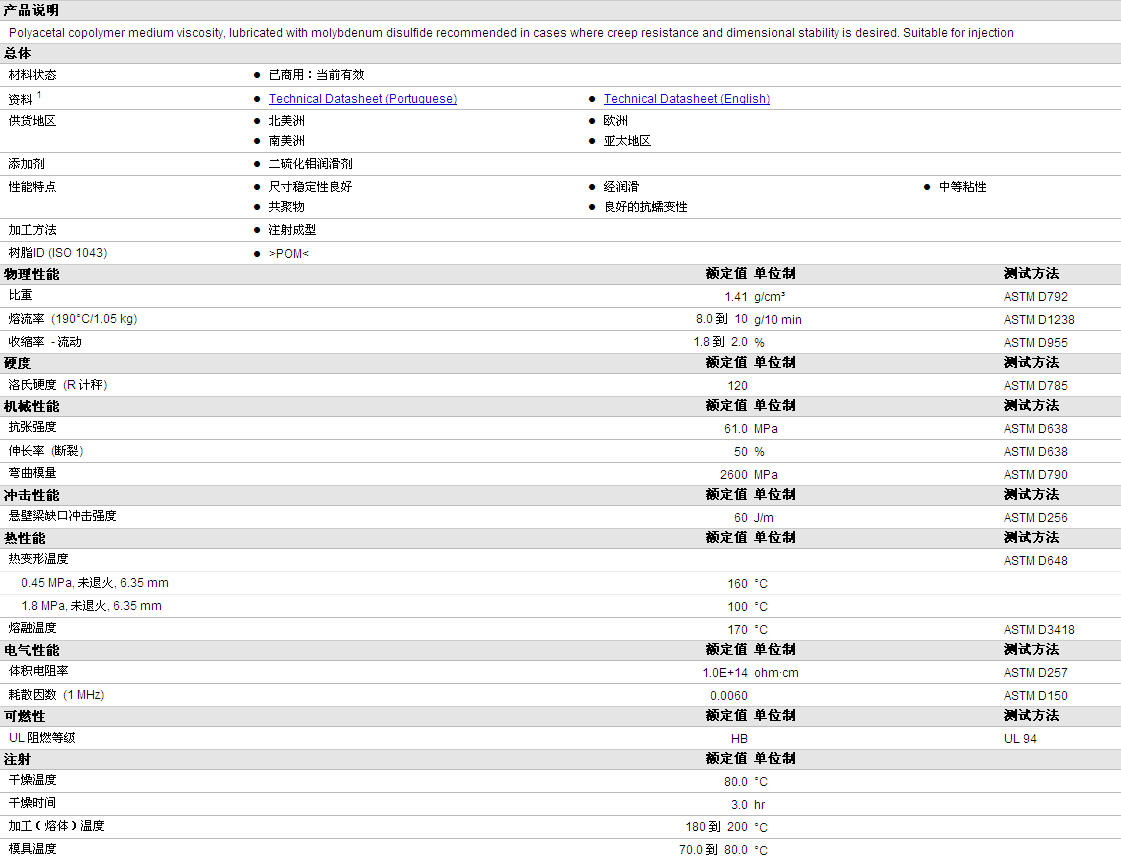Click the '机械性能' section header
The width and height of the screenshot is (1121, 859).
(x=31, y=406)
